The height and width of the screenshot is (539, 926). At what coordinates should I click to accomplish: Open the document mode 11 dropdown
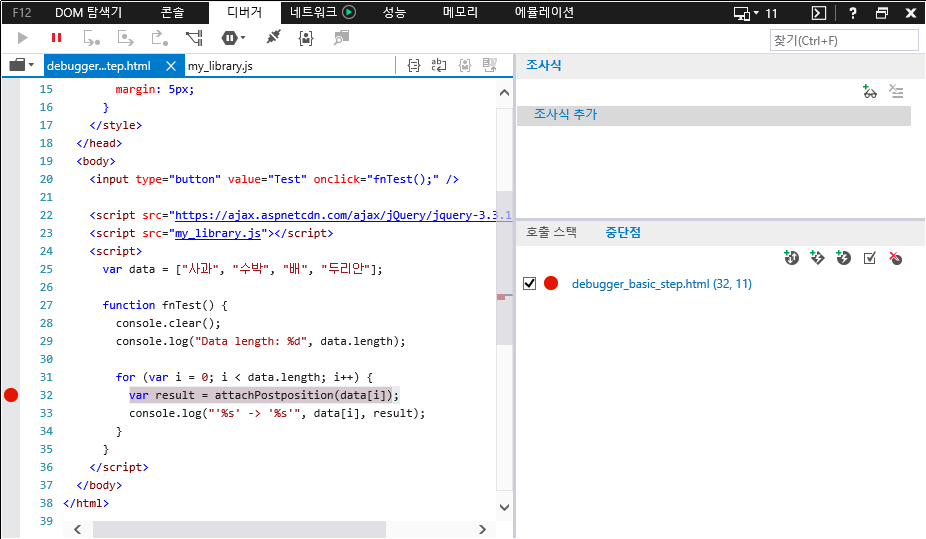755,13
